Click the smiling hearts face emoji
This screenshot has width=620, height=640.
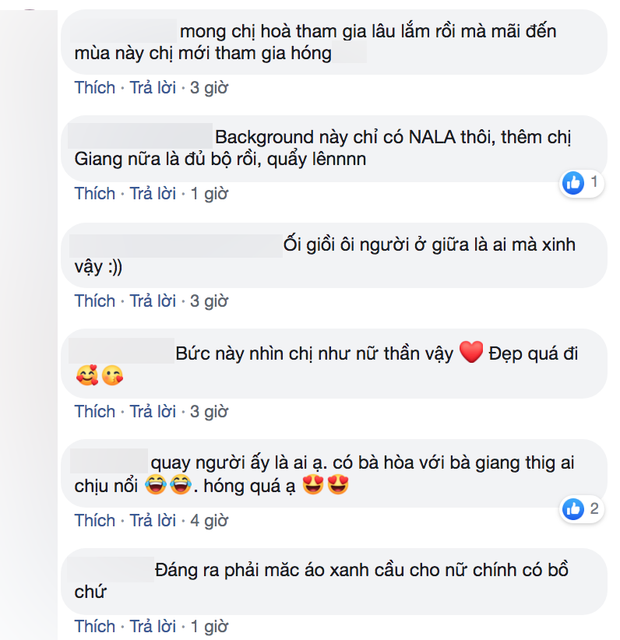[87, 376]
